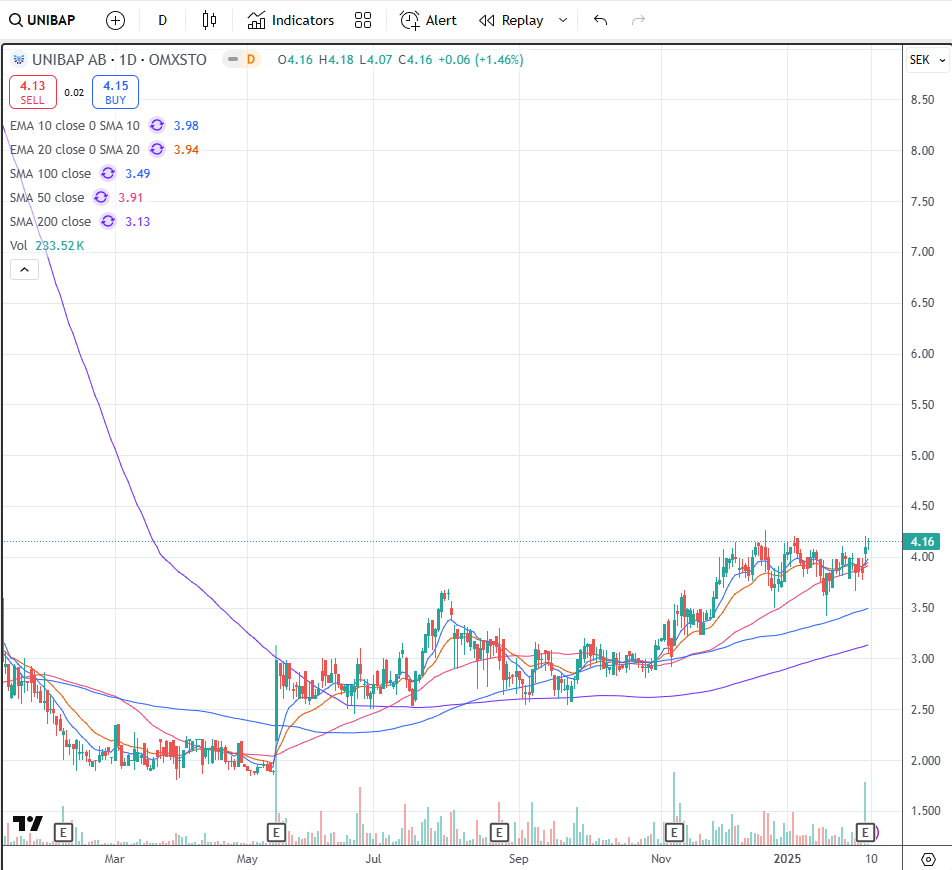Click the delayed data D badge
The height and width of the screenshot is (870, 952).
(251, 59)
